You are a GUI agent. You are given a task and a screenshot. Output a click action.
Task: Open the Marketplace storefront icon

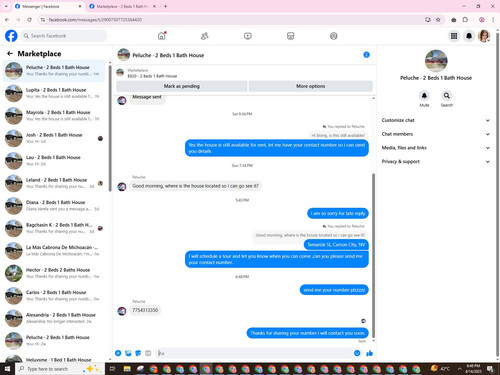tap(291, 36)
